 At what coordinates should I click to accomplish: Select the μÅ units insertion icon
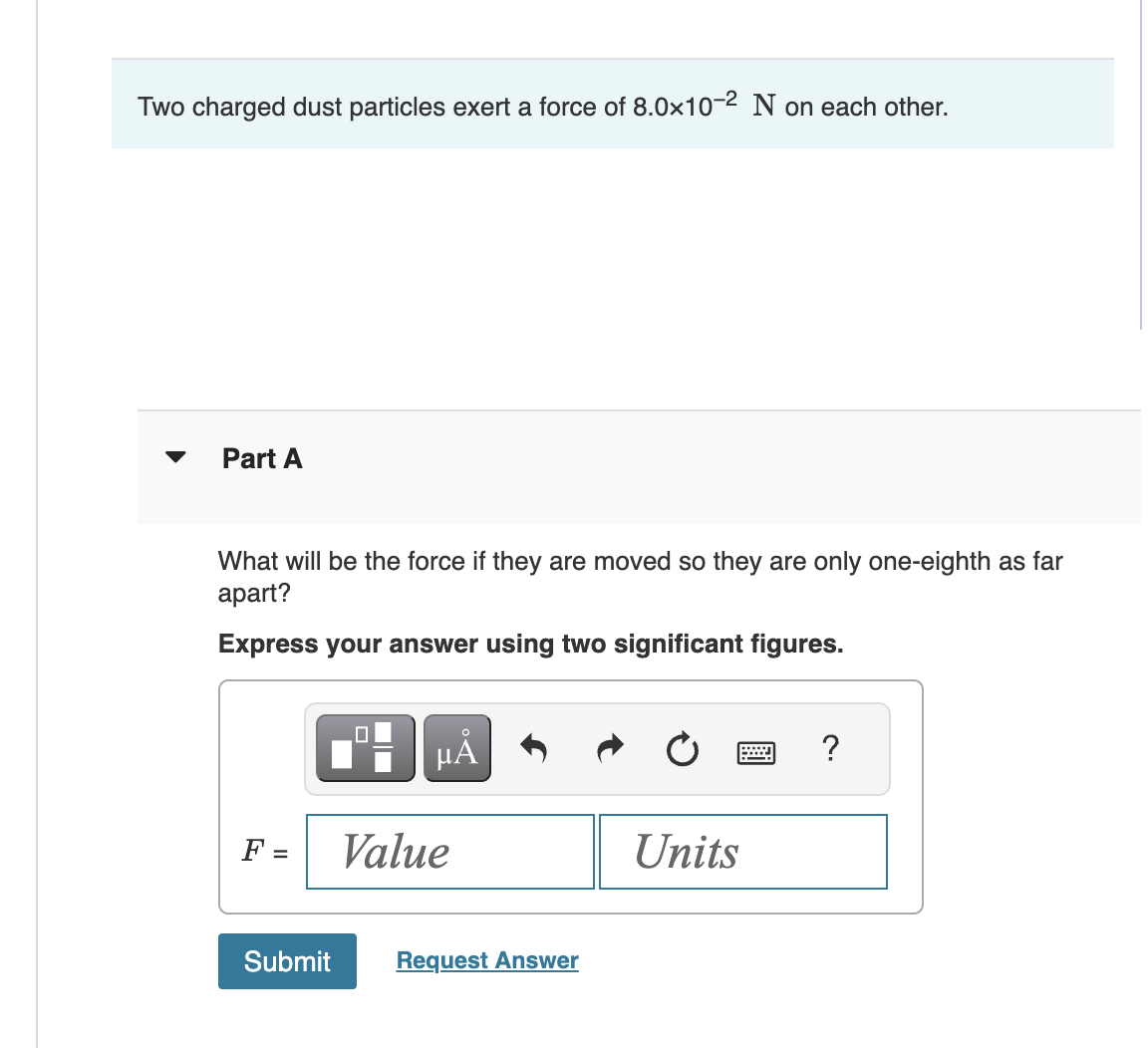pyautogui.click(x=456, y=747)
